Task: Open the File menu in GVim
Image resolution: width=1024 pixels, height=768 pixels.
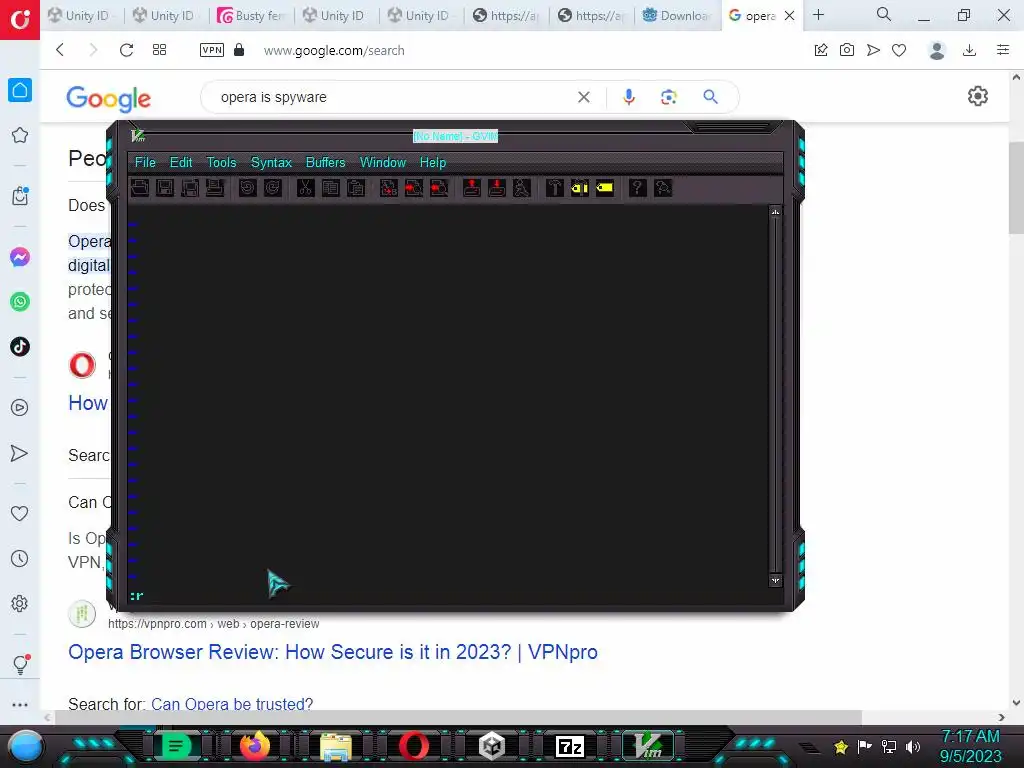Action: point(145,163)
